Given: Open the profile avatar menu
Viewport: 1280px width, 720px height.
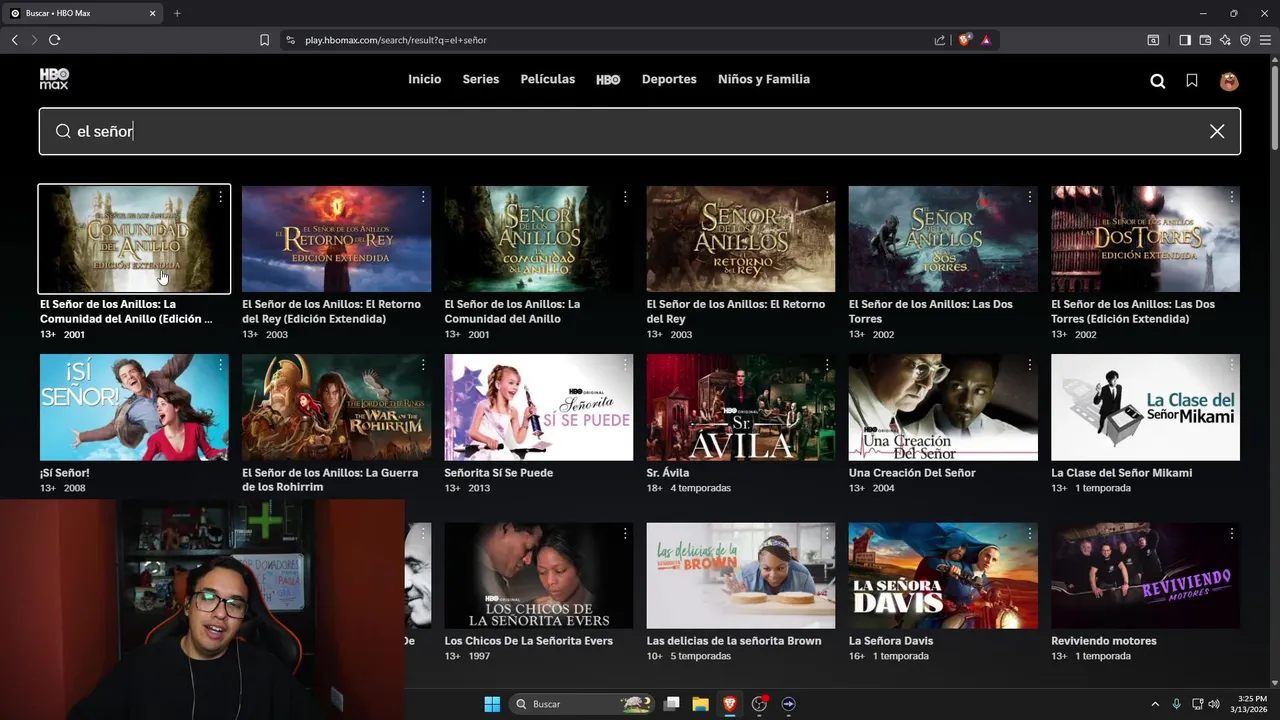Looking at the screenshot, I should tap(1229, 81).
